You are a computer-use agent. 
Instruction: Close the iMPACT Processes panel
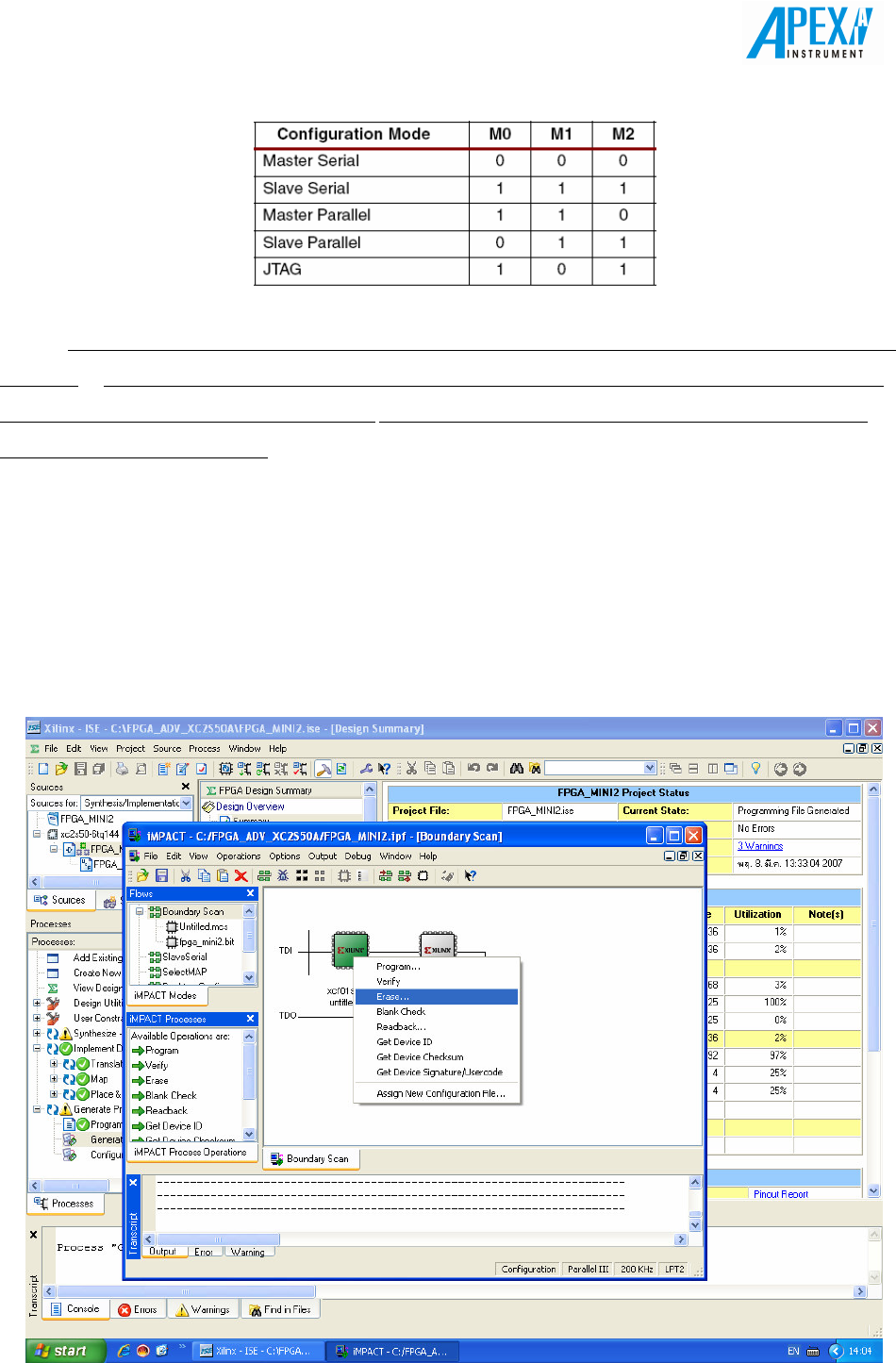251,1020
